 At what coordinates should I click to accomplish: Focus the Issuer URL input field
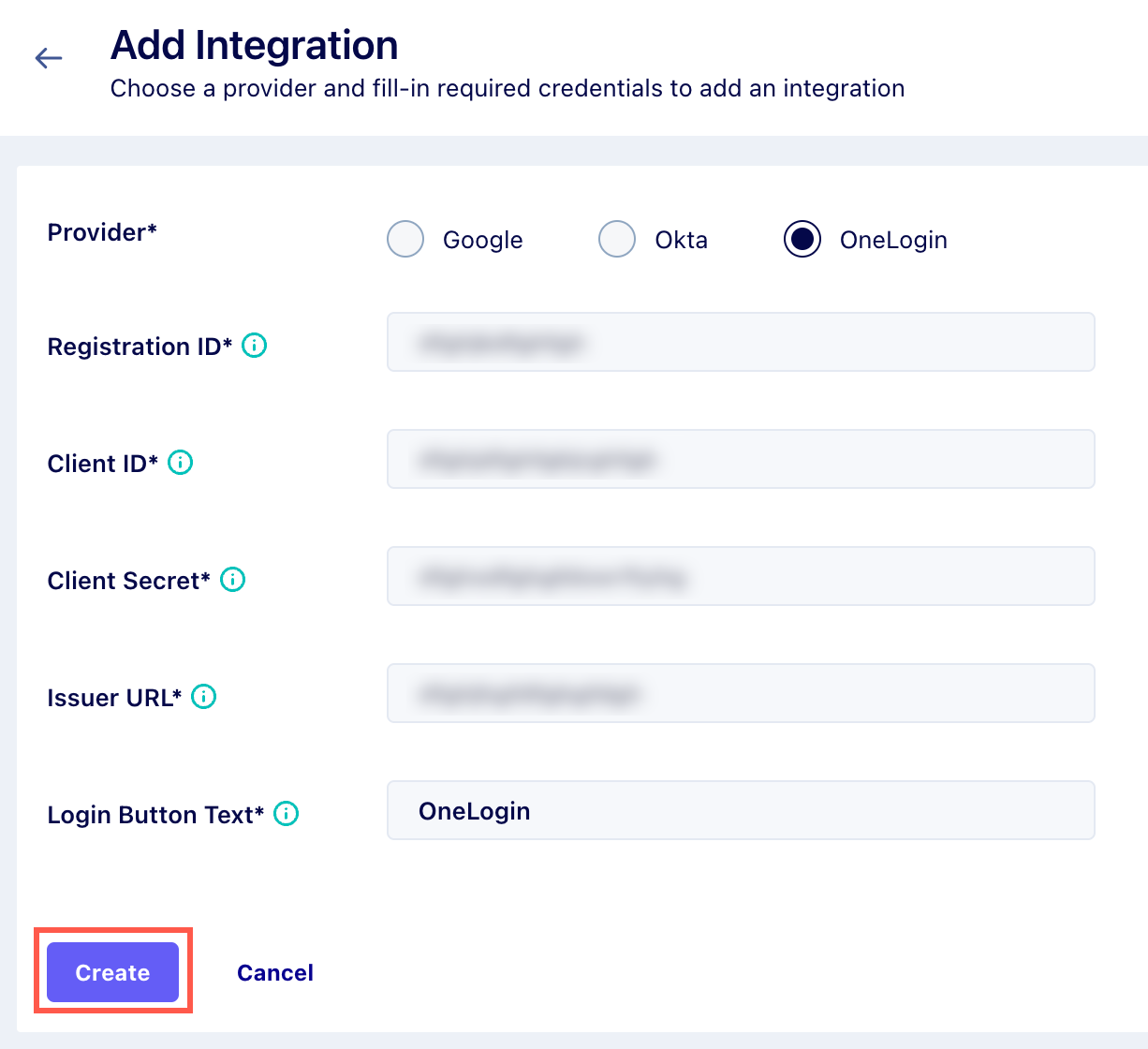741,693
